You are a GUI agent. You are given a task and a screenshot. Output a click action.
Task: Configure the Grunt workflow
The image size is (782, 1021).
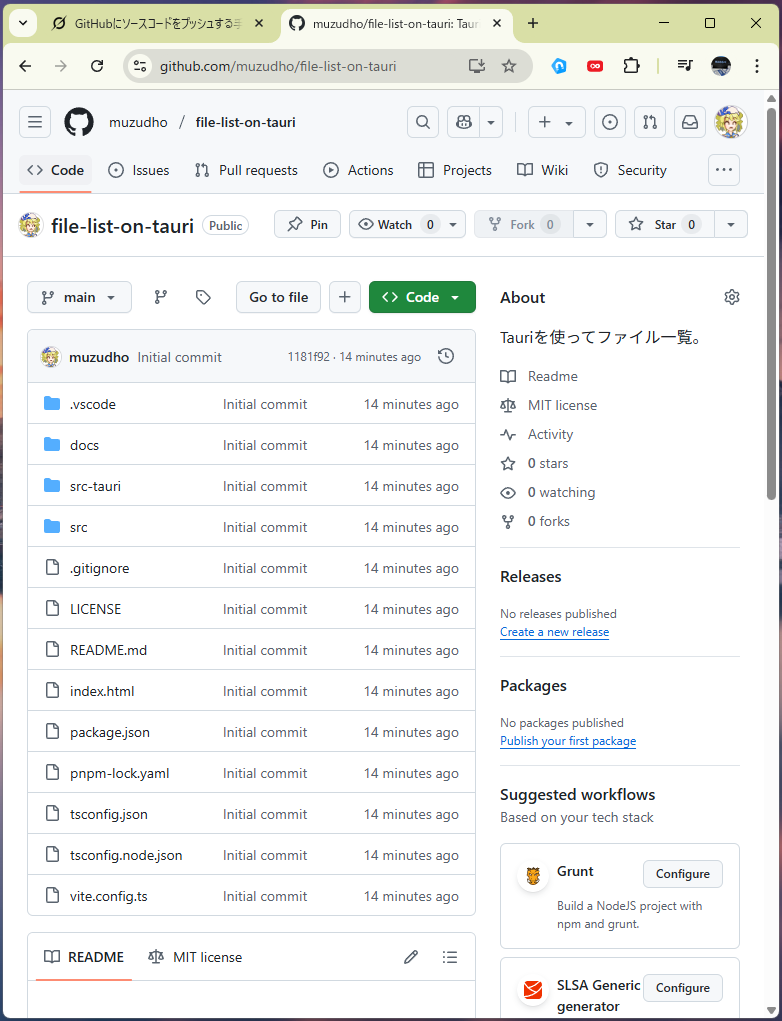coord(682,874)
